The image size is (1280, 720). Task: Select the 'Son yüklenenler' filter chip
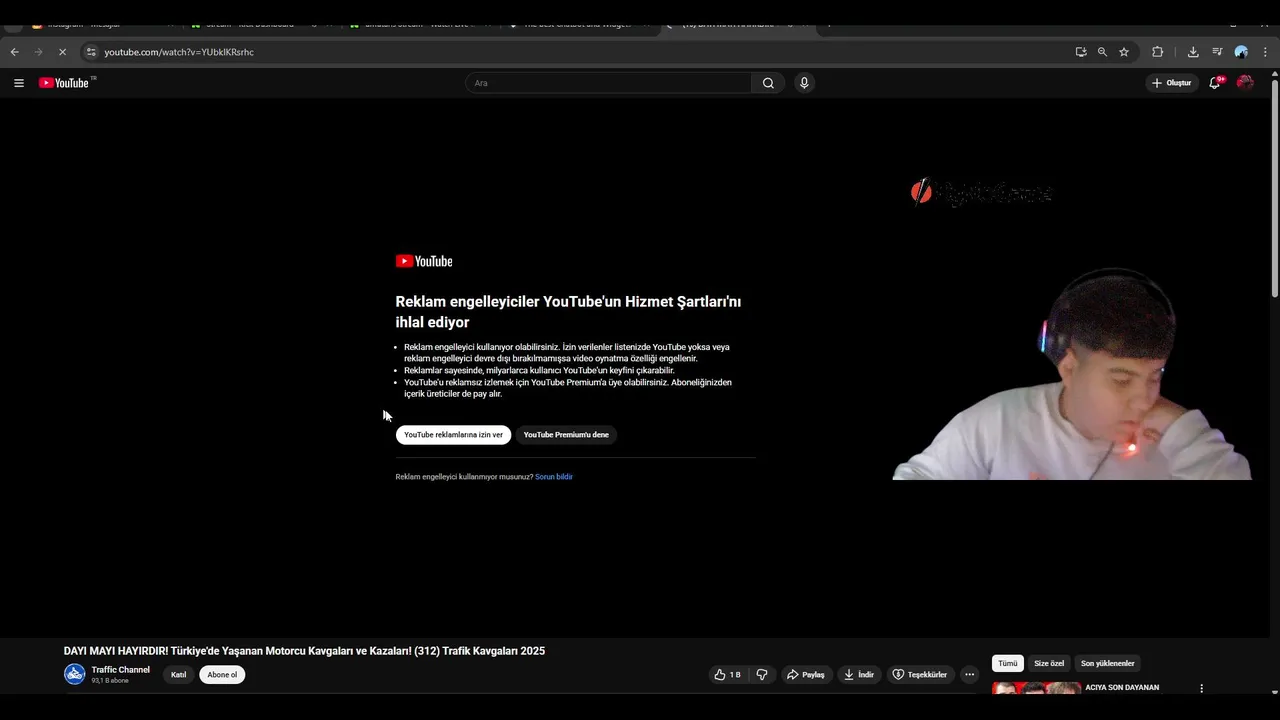tap(1107, 663)
